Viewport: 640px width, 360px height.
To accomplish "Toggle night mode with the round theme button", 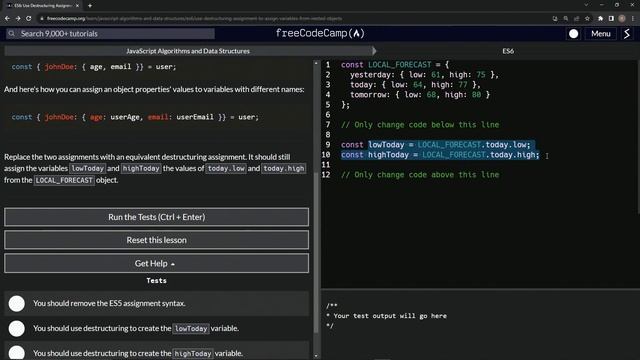I will coord(573,33).
